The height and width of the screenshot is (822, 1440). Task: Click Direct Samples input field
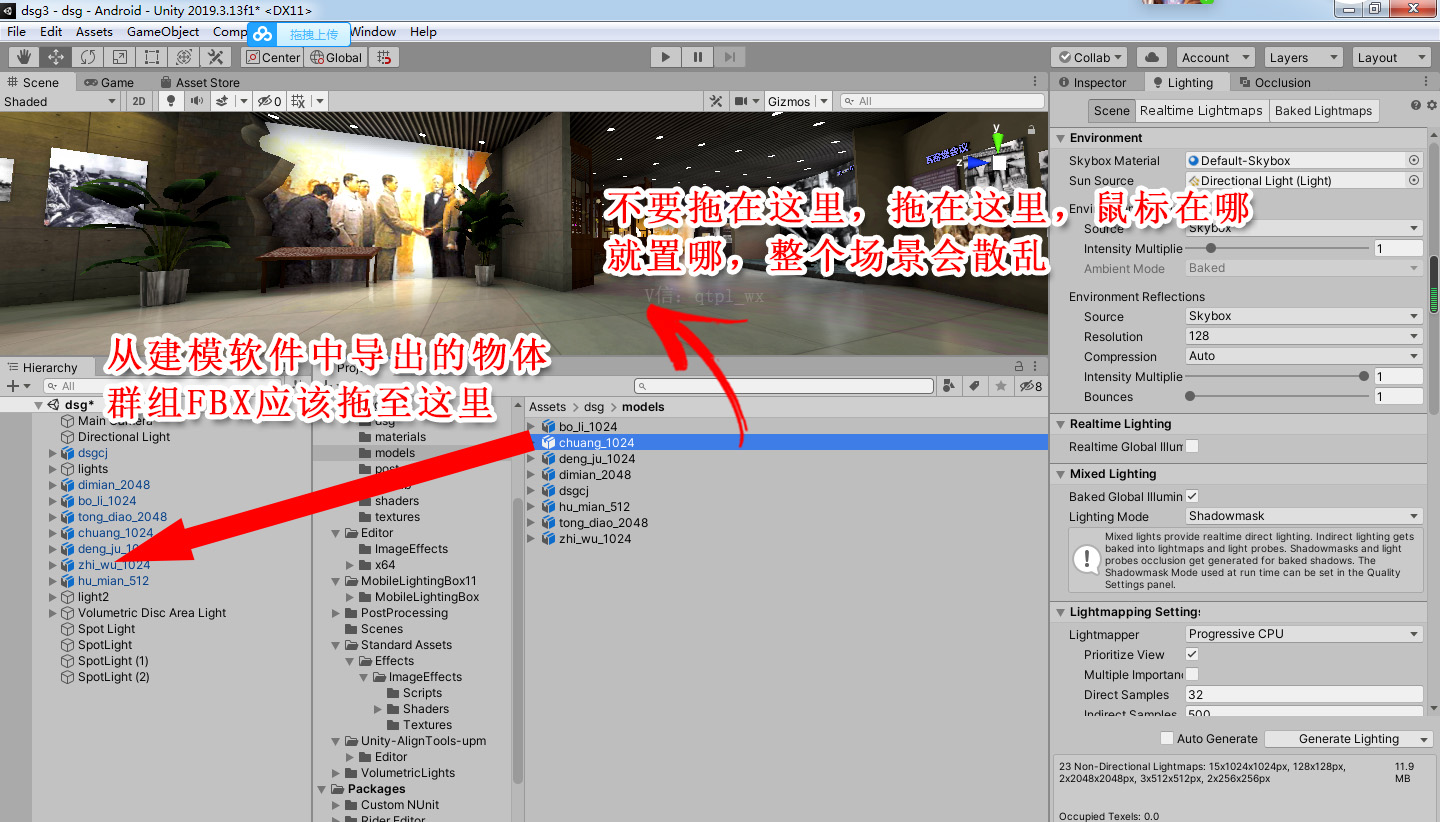point(1304,694)
